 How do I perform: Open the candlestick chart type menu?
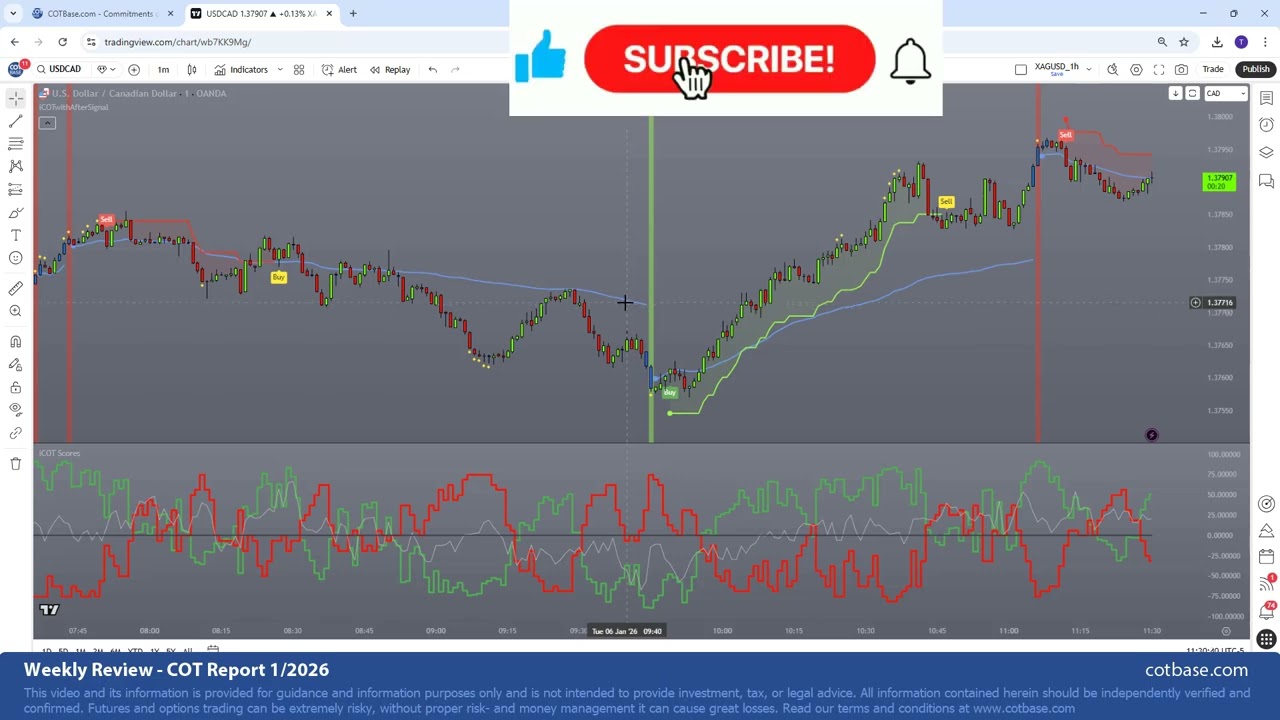click(x=192, y=69)
